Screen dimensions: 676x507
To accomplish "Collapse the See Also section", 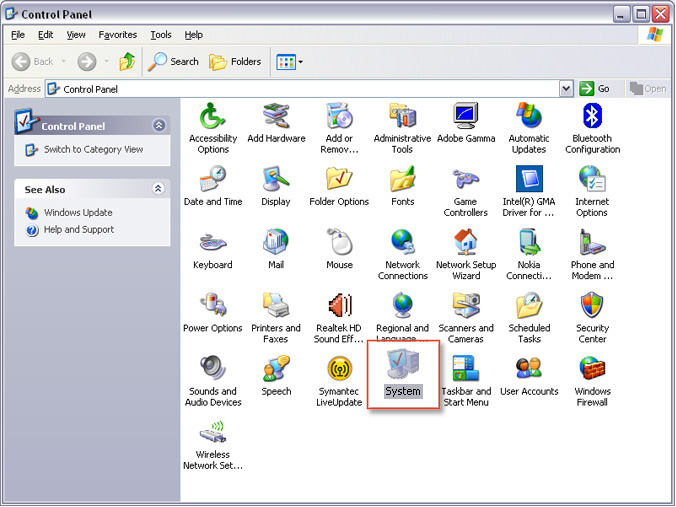I will click(158, 189).
